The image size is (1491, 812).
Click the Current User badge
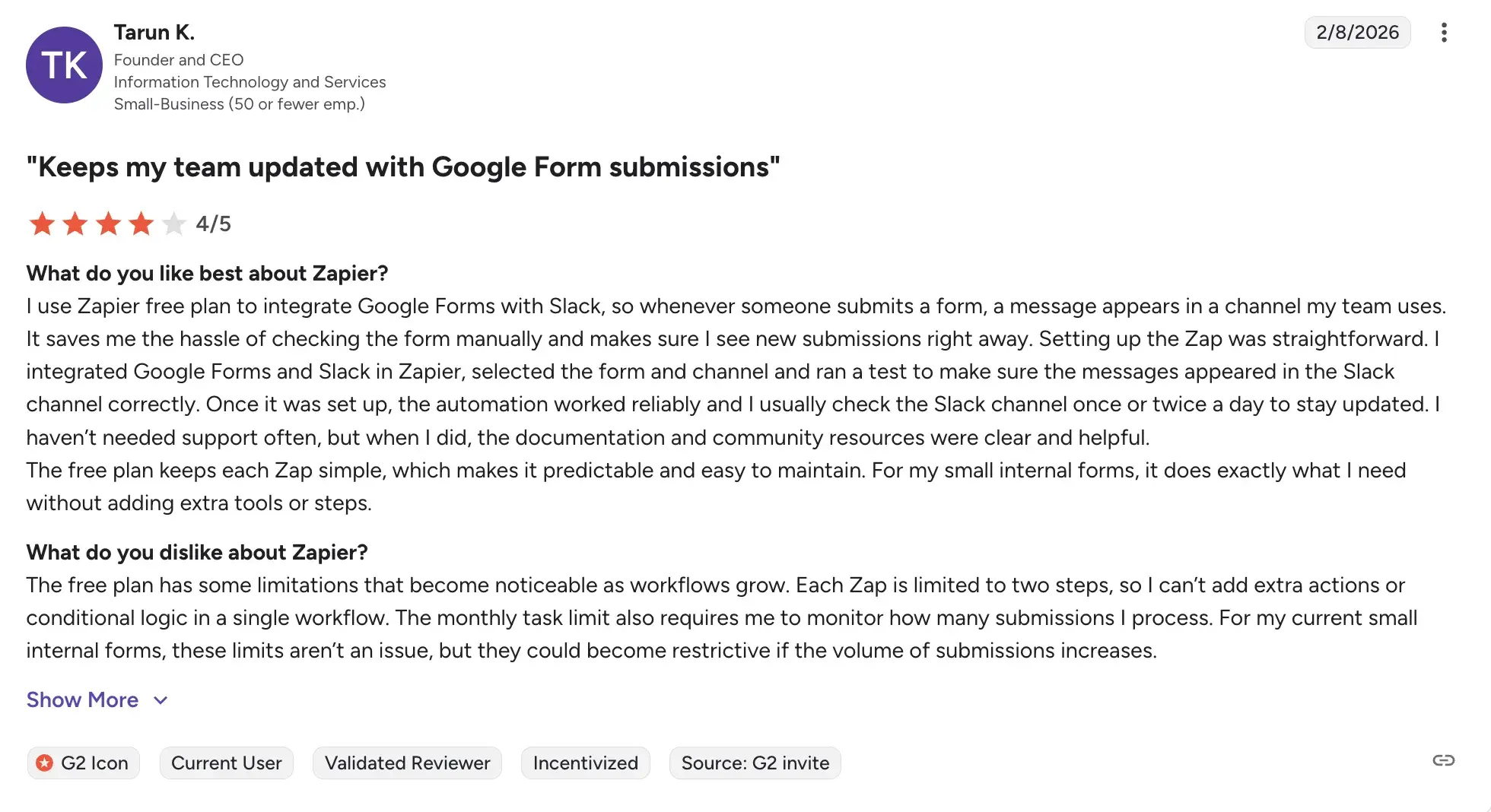pyautogui.click(x=226, y=763)
